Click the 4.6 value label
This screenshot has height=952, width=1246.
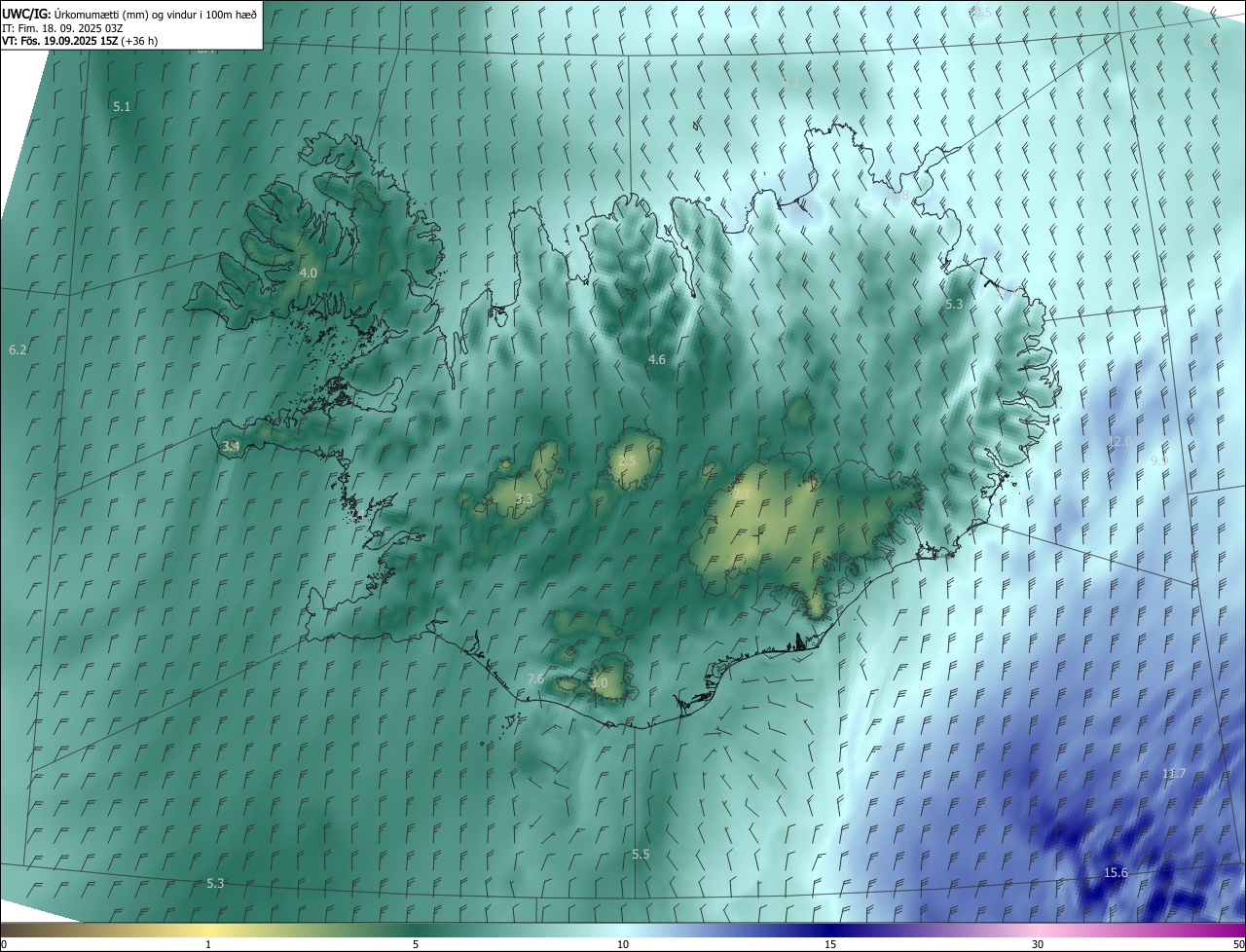coord(657,360)
